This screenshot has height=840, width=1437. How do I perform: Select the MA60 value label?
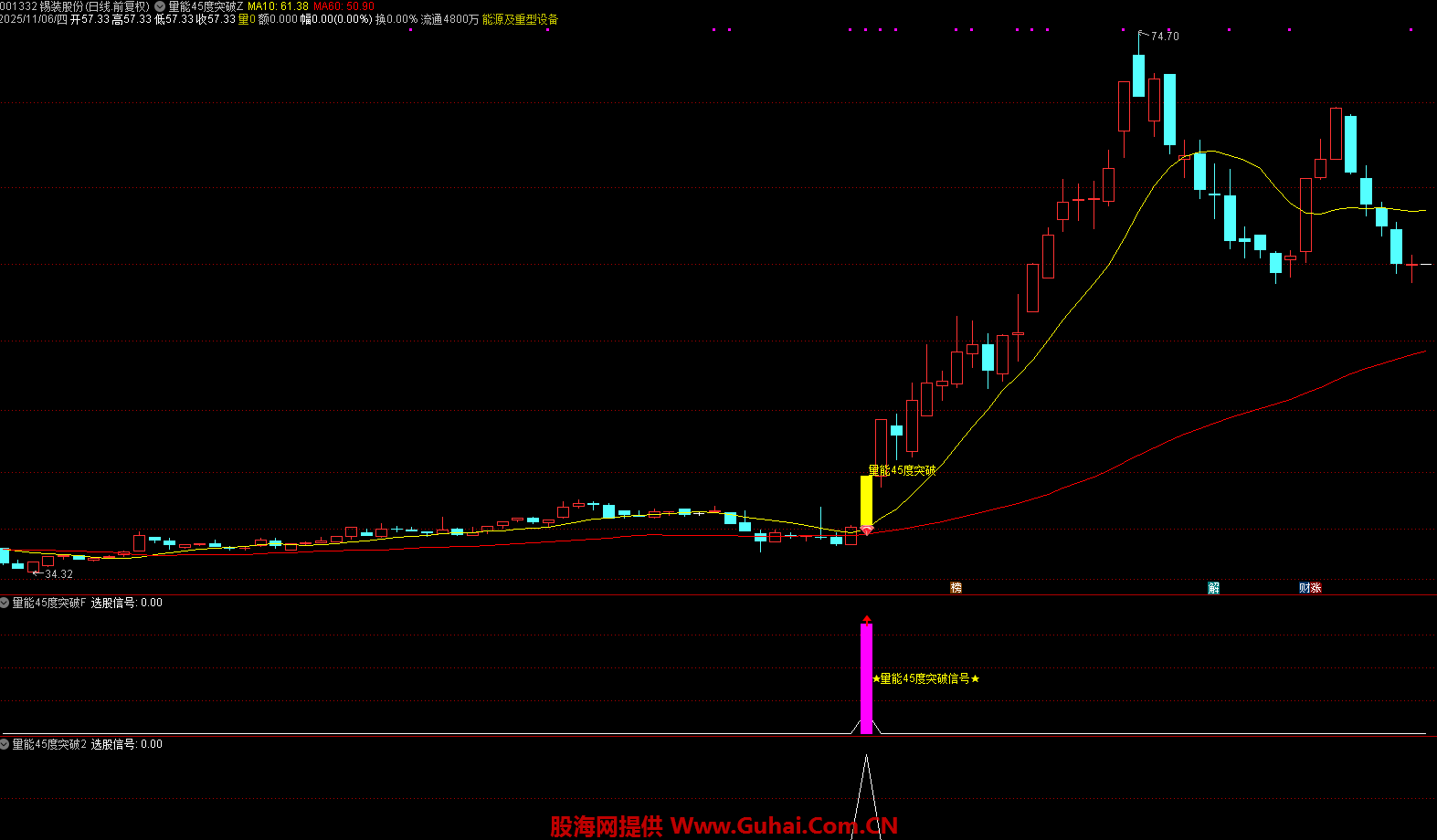click(x=343, y=6)
